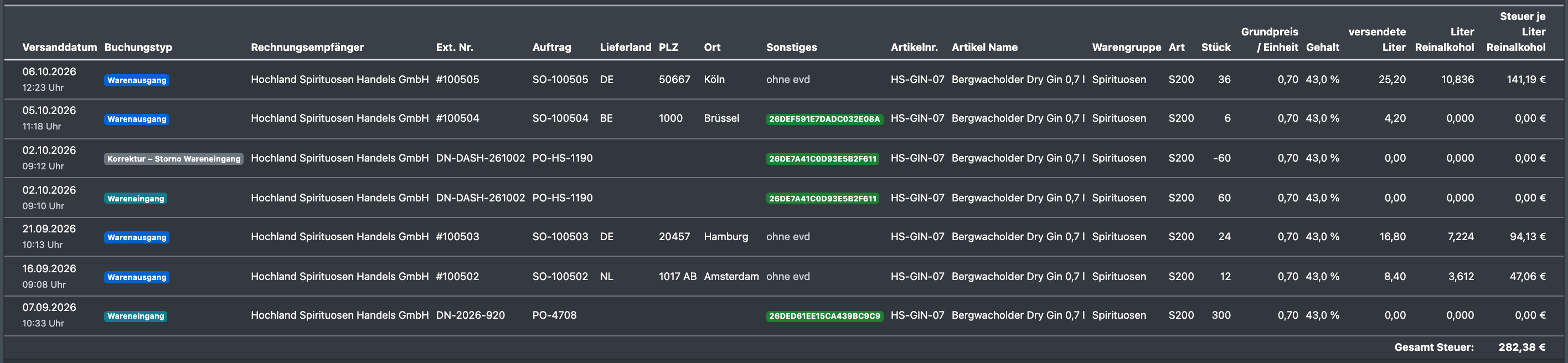Click order PO-4708
Viewport: 1568px width, 363px height.
pos(555,315)
